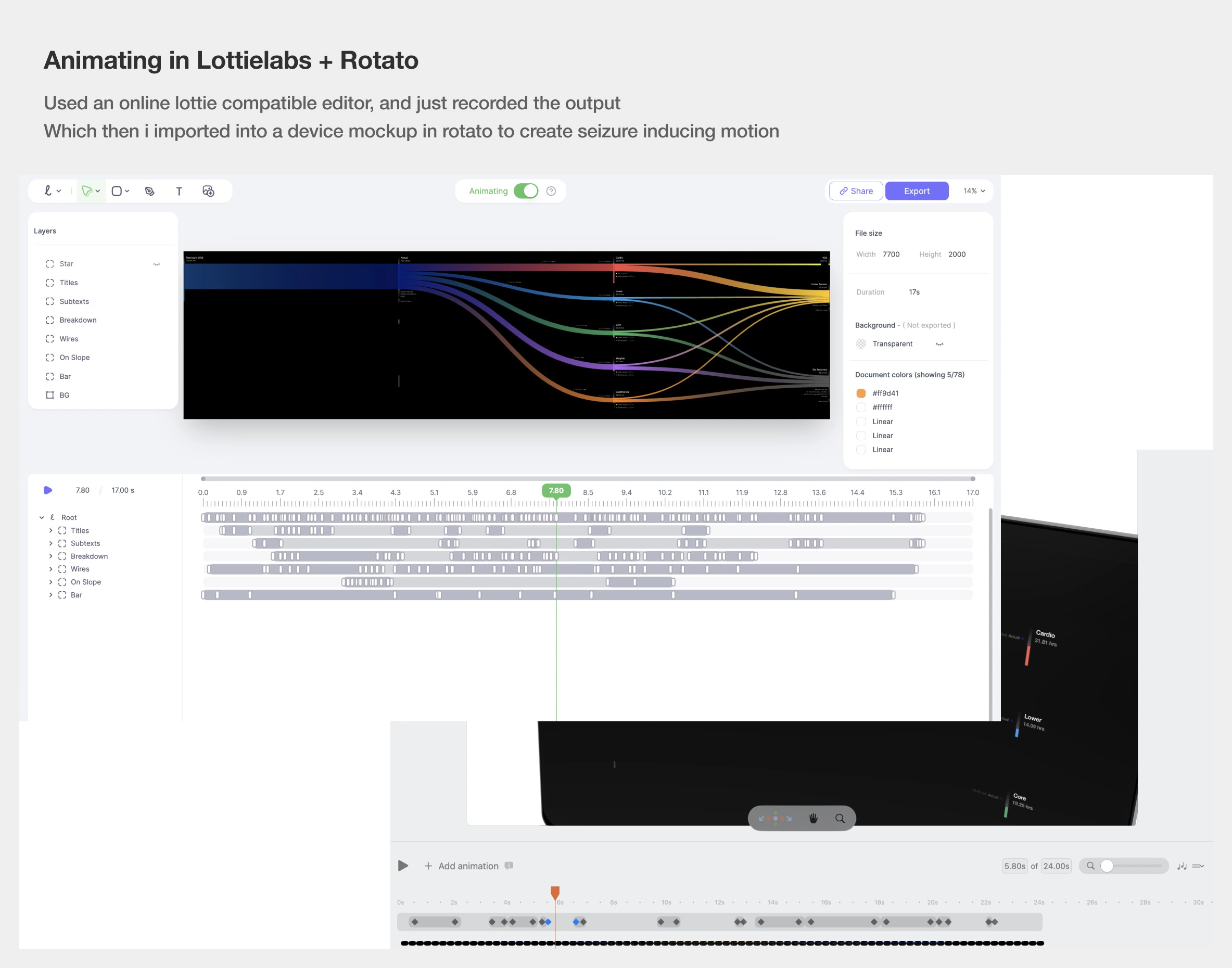Toggle the Animating switch off
The width and height of the screenshot is (1232, 968).
pos(526,191)
